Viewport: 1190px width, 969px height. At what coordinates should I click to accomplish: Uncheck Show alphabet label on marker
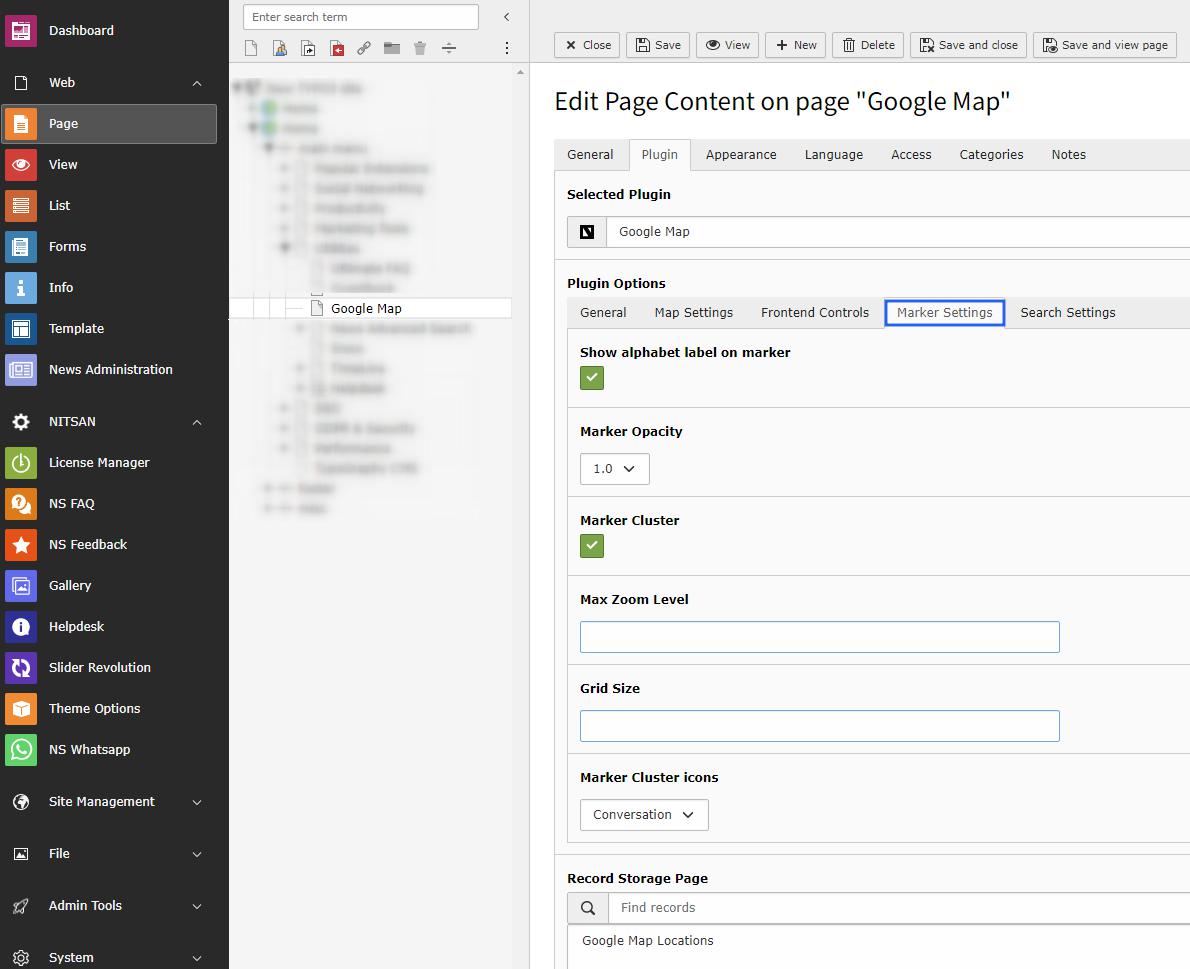(x=592, y=378)
